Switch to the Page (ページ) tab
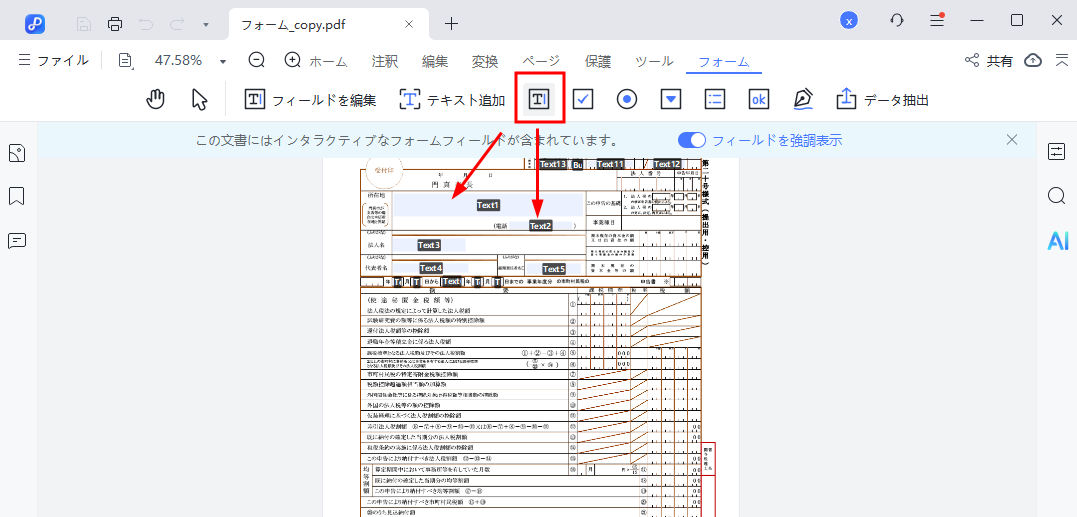 pos(541,61)
